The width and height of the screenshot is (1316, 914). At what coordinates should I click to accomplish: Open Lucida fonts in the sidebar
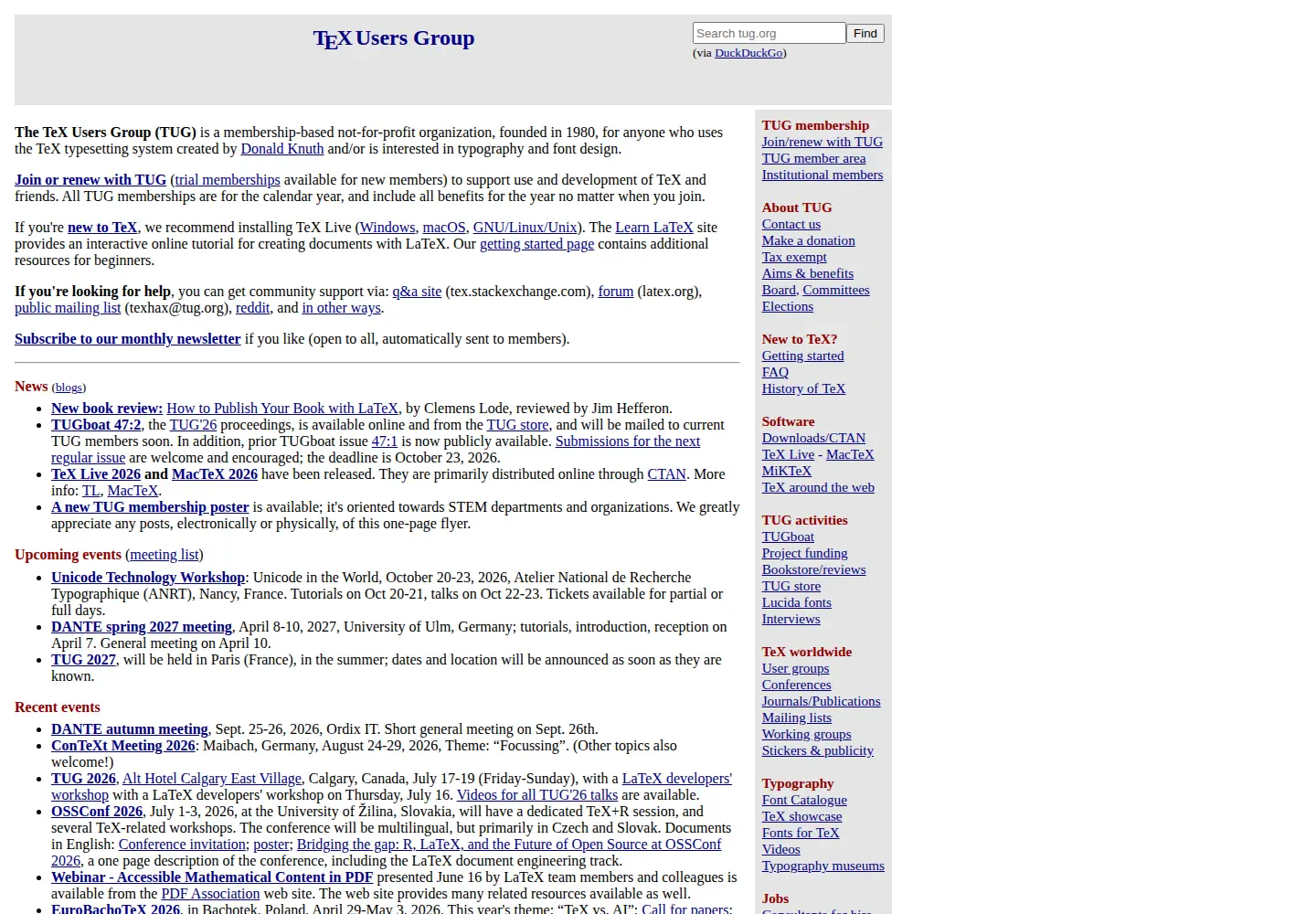(x=797, y=602)
